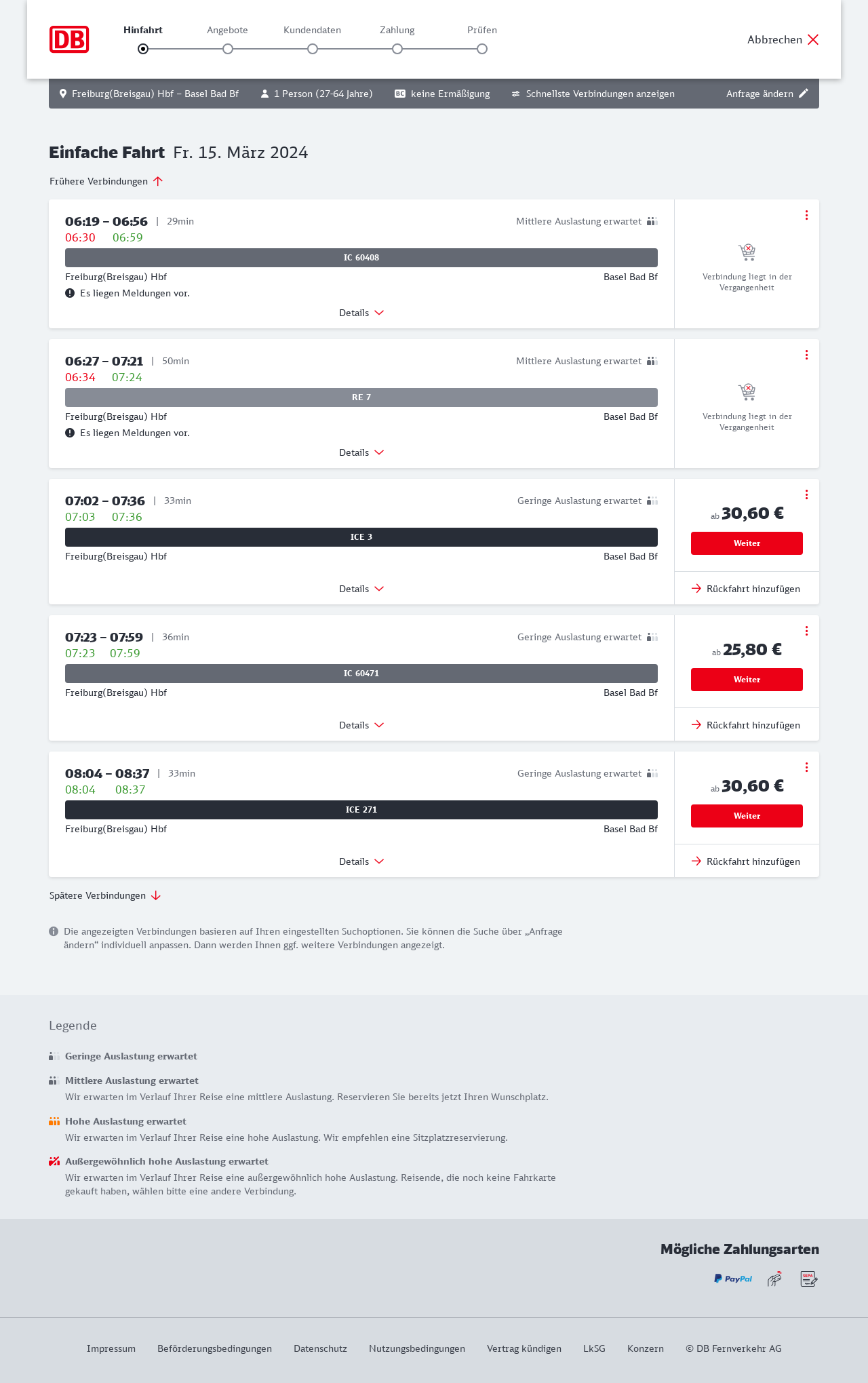Click the SEPA payment icon
Screen dimensions: 868x1383
[808, 1279]
